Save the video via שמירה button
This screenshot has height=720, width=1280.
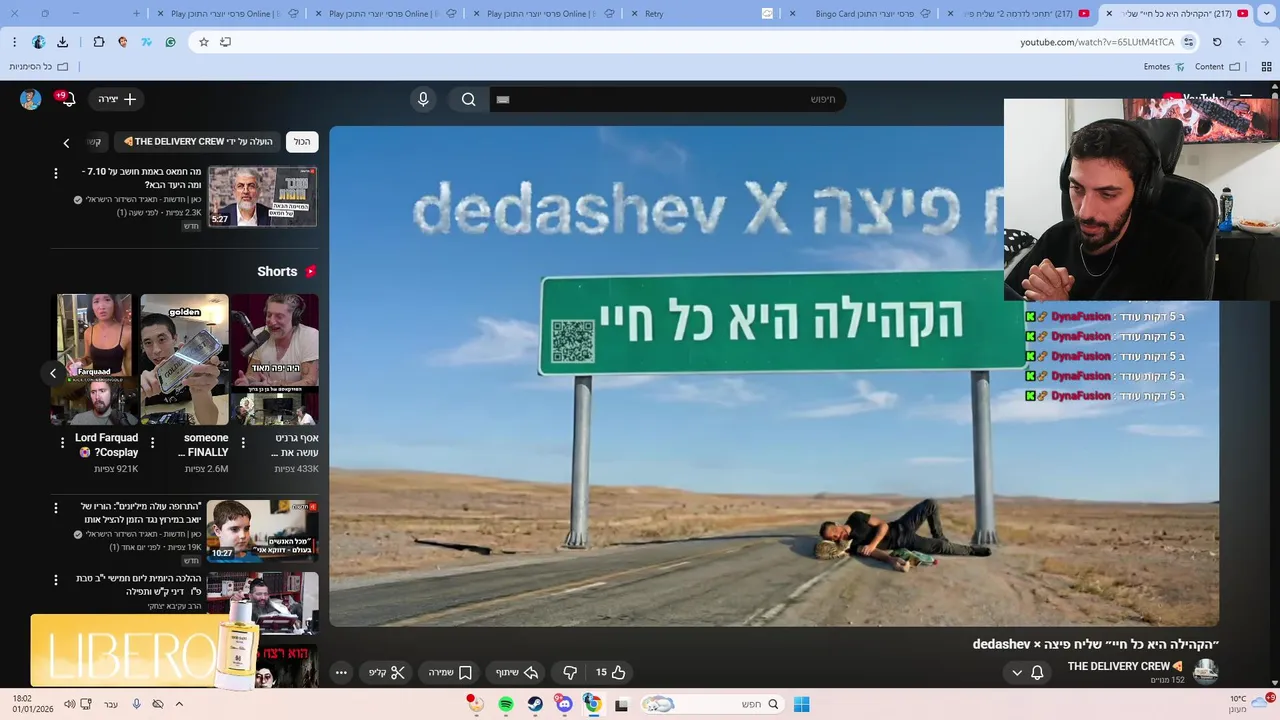point(450,672)
